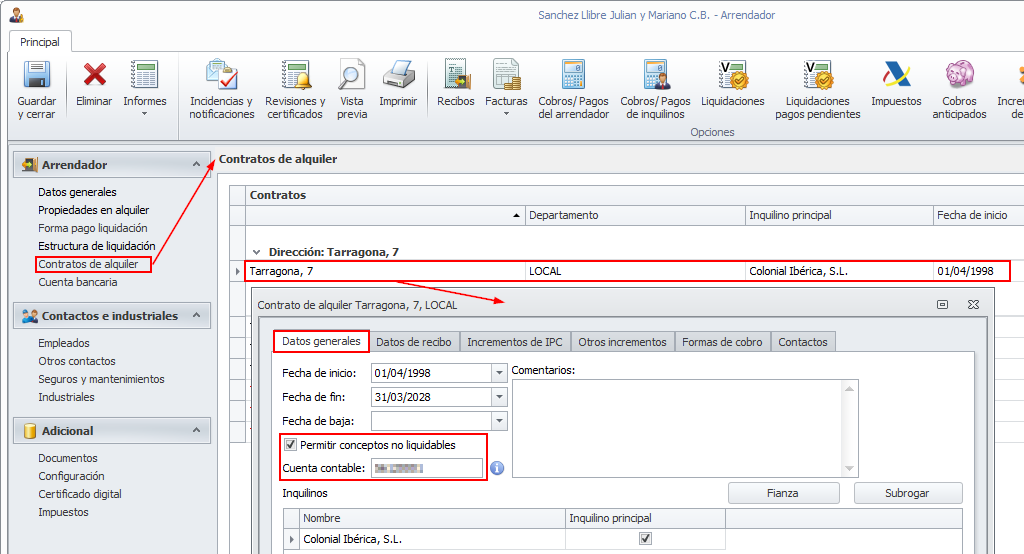Click the Vista previa icon
The width and height of the screenshot is (1024, 554).
(351, 74)
